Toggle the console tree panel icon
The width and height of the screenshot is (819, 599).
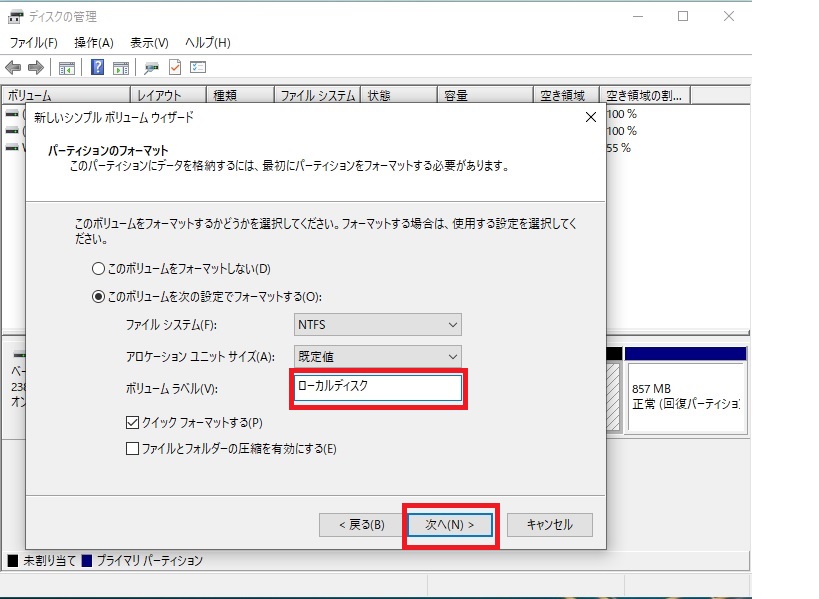point(66,67)
